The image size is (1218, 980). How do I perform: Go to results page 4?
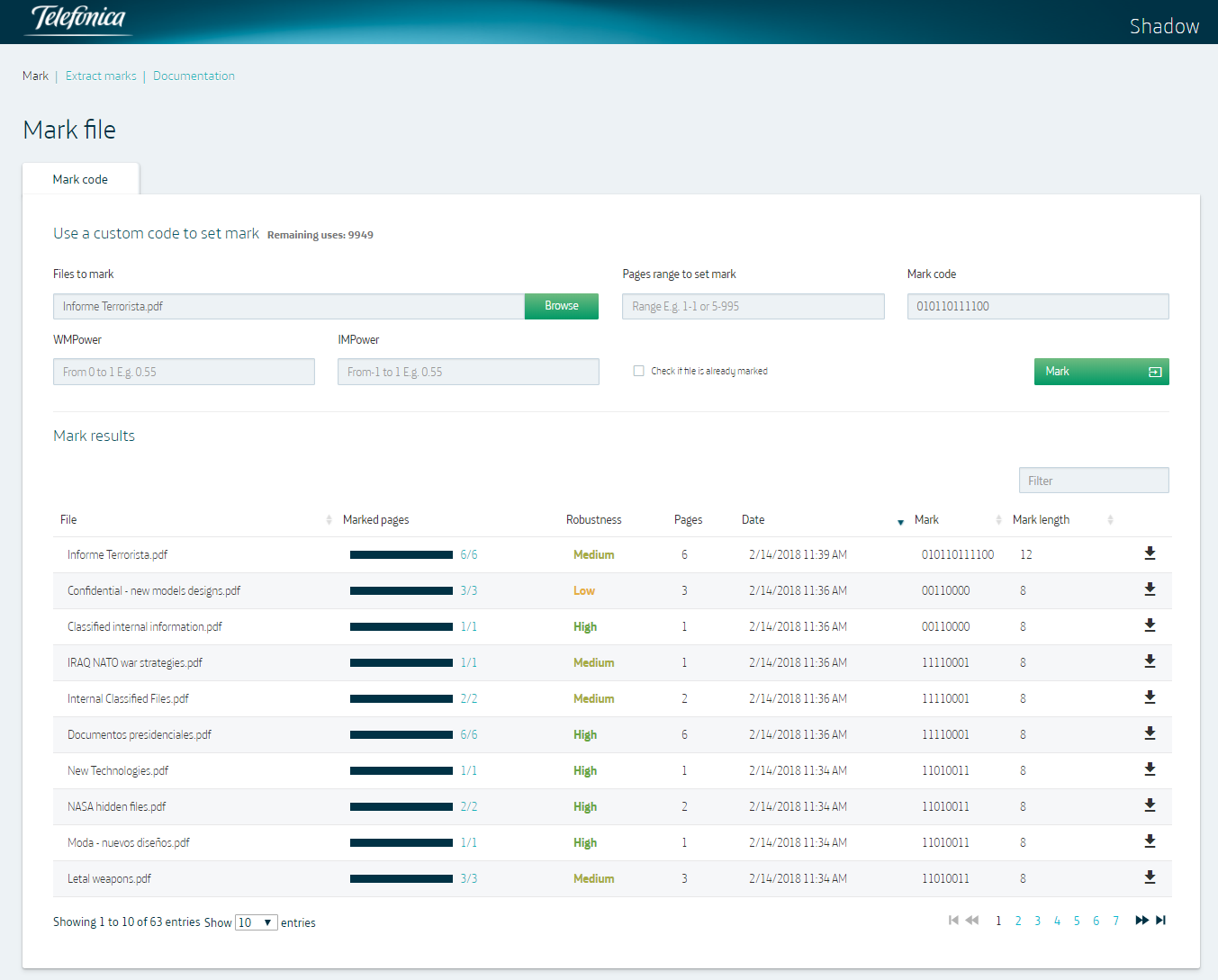pos(1057,921)
